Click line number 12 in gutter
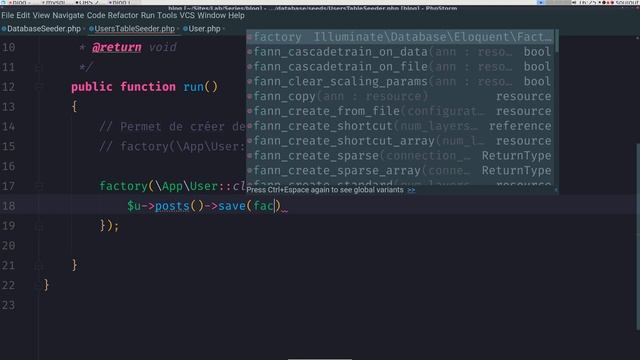640x360 pixels. [x=9, y=87]
